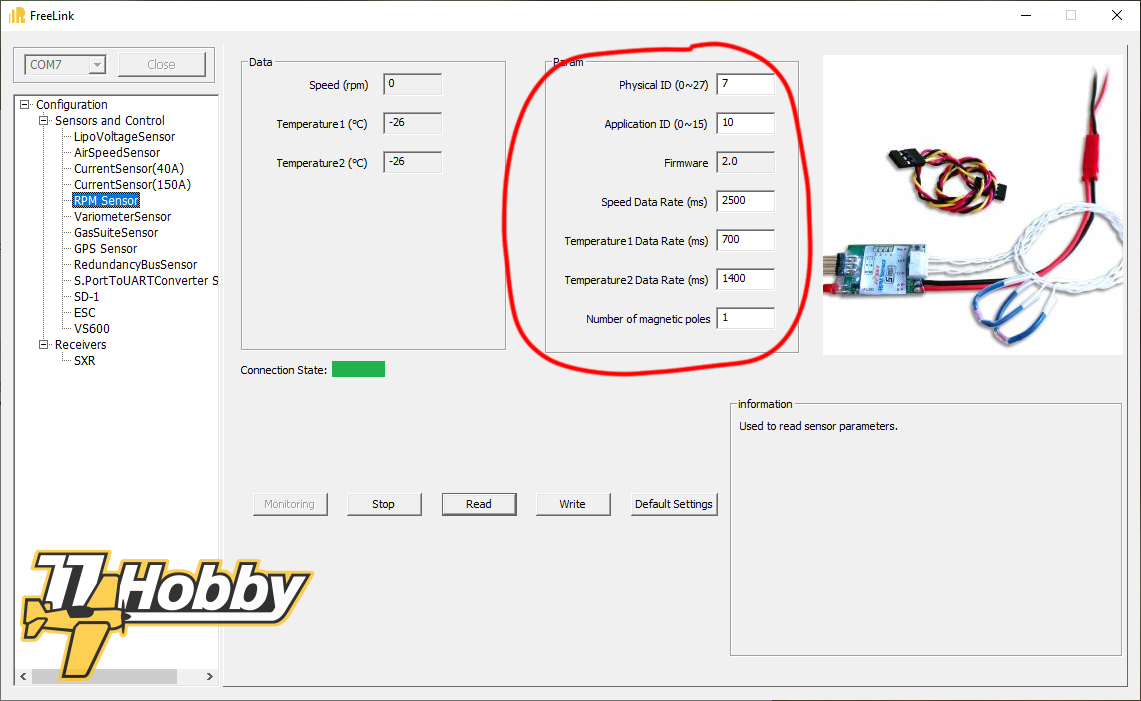Select the SXR receiver item
The width and height of the screenshot is (1141, 701).
tap(85, 360)
